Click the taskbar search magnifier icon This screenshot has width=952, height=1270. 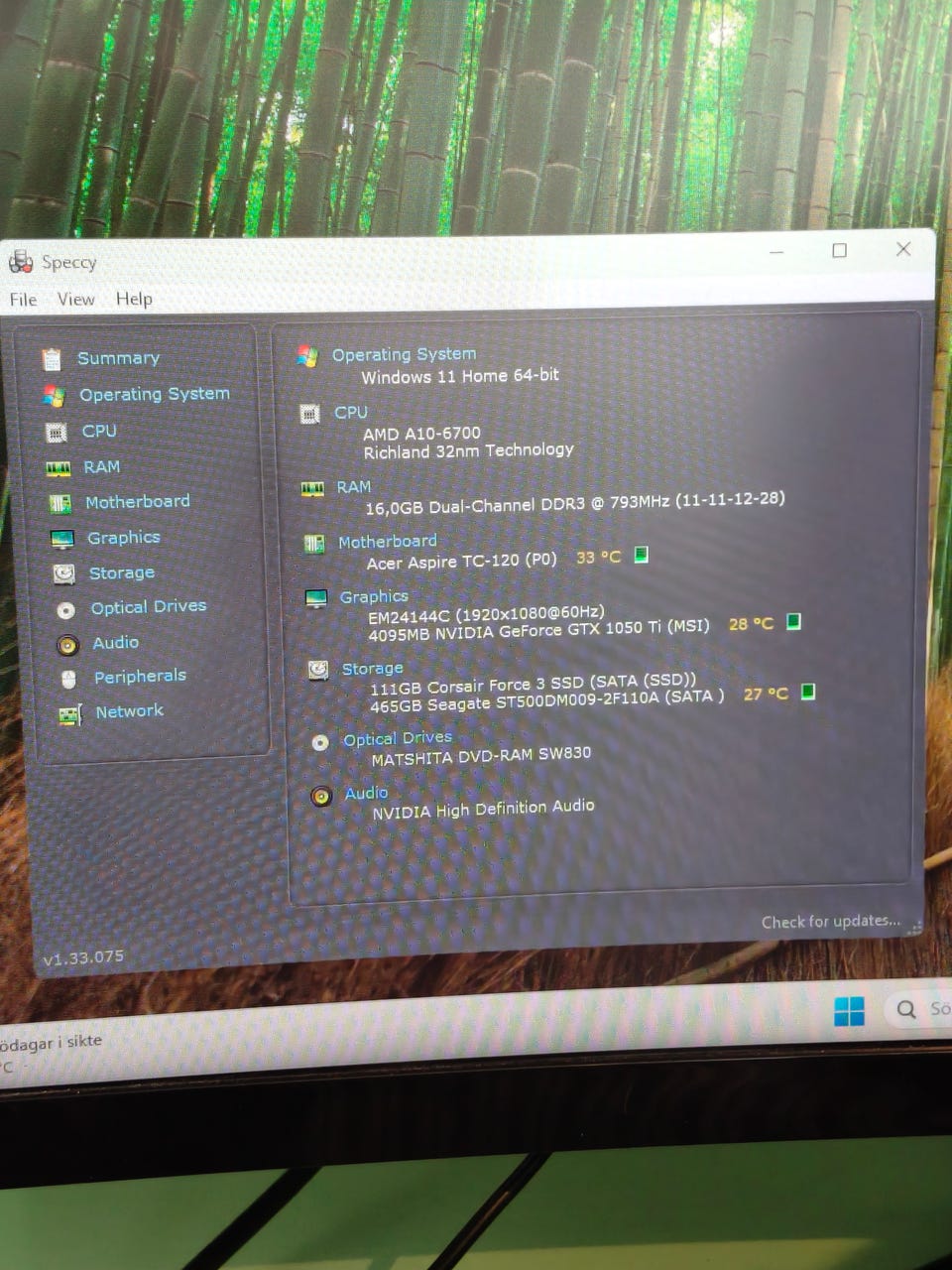coord(906,1009)
